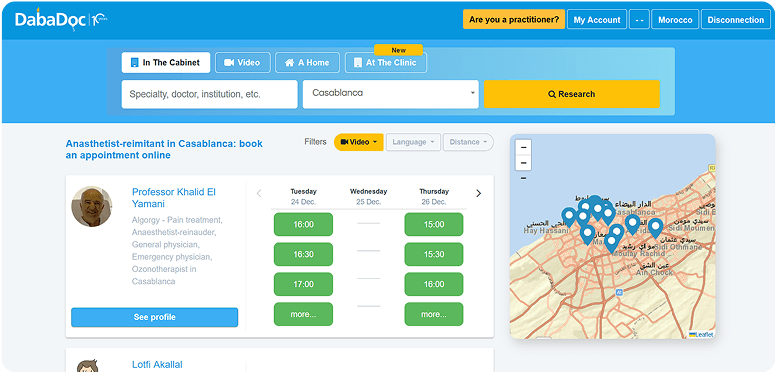Open My Account menu
Screen dimensions: 775x372
(x=597, y=20)
